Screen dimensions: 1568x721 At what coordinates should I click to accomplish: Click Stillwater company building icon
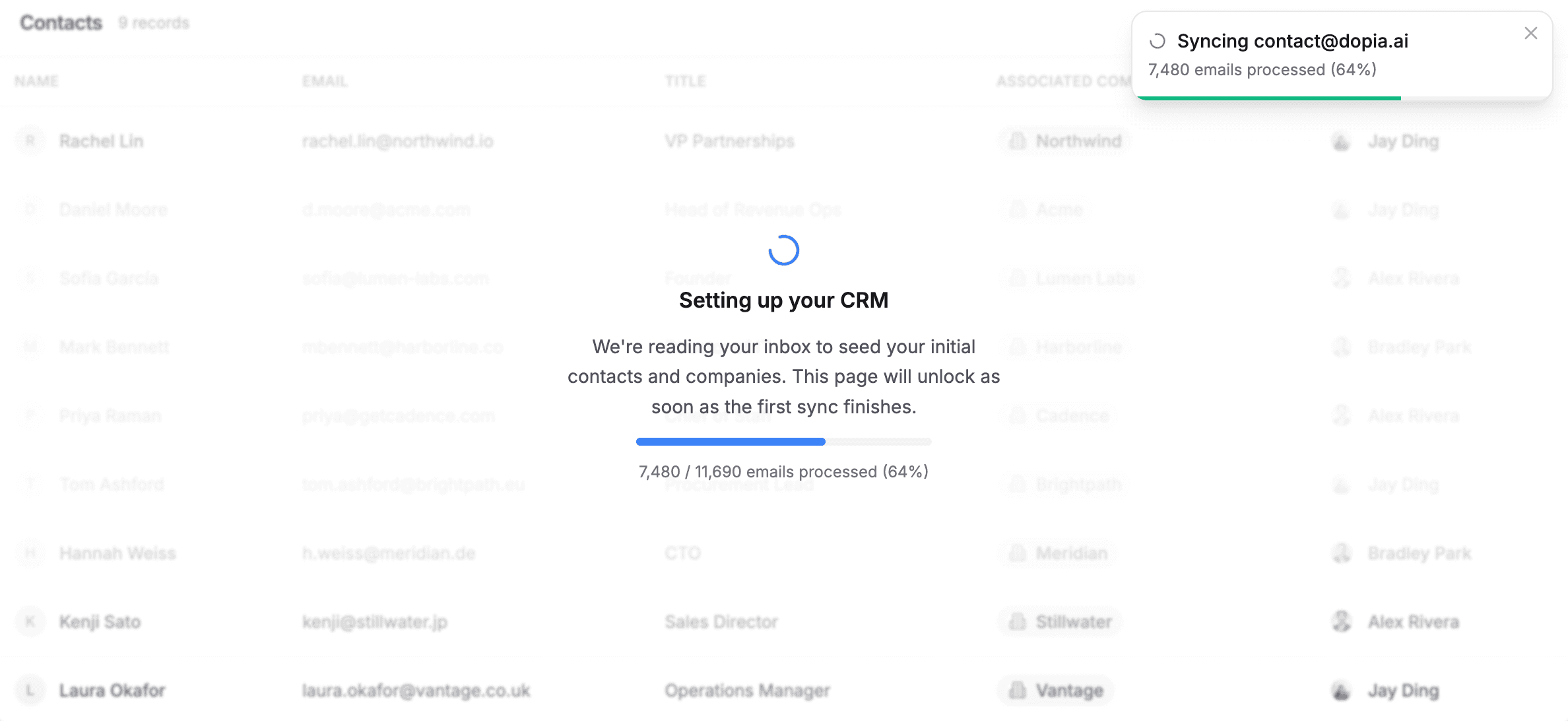coord(1018,621)
